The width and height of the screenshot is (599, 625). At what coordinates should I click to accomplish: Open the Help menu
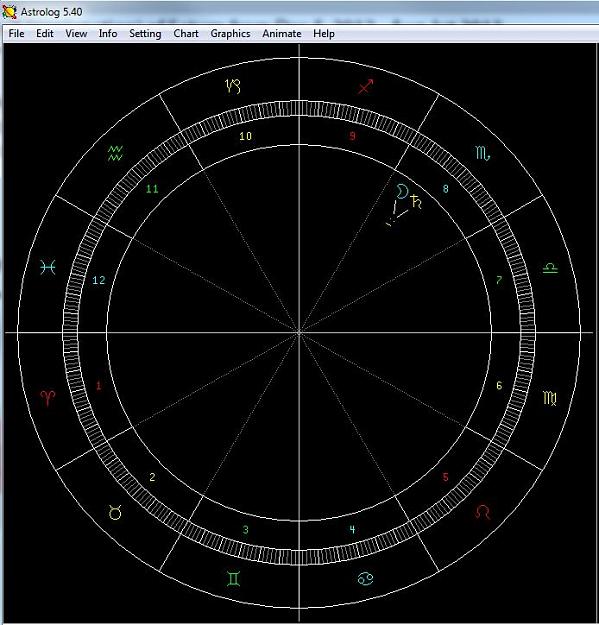click(x=324, y=33)
